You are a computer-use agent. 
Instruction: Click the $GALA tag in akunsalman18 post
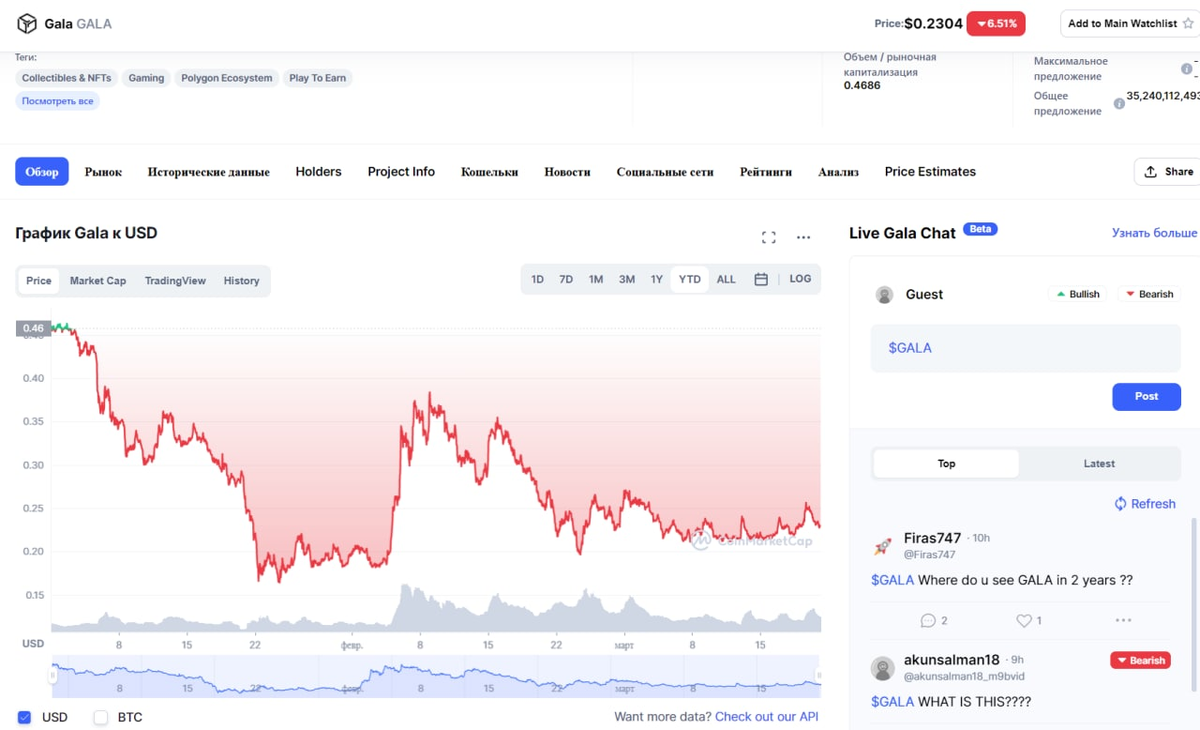point(892,702)
